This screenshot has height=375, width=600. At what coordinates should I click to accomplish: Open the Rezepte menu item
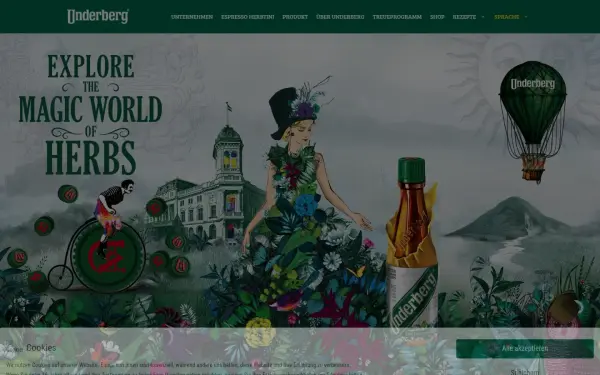465,17
